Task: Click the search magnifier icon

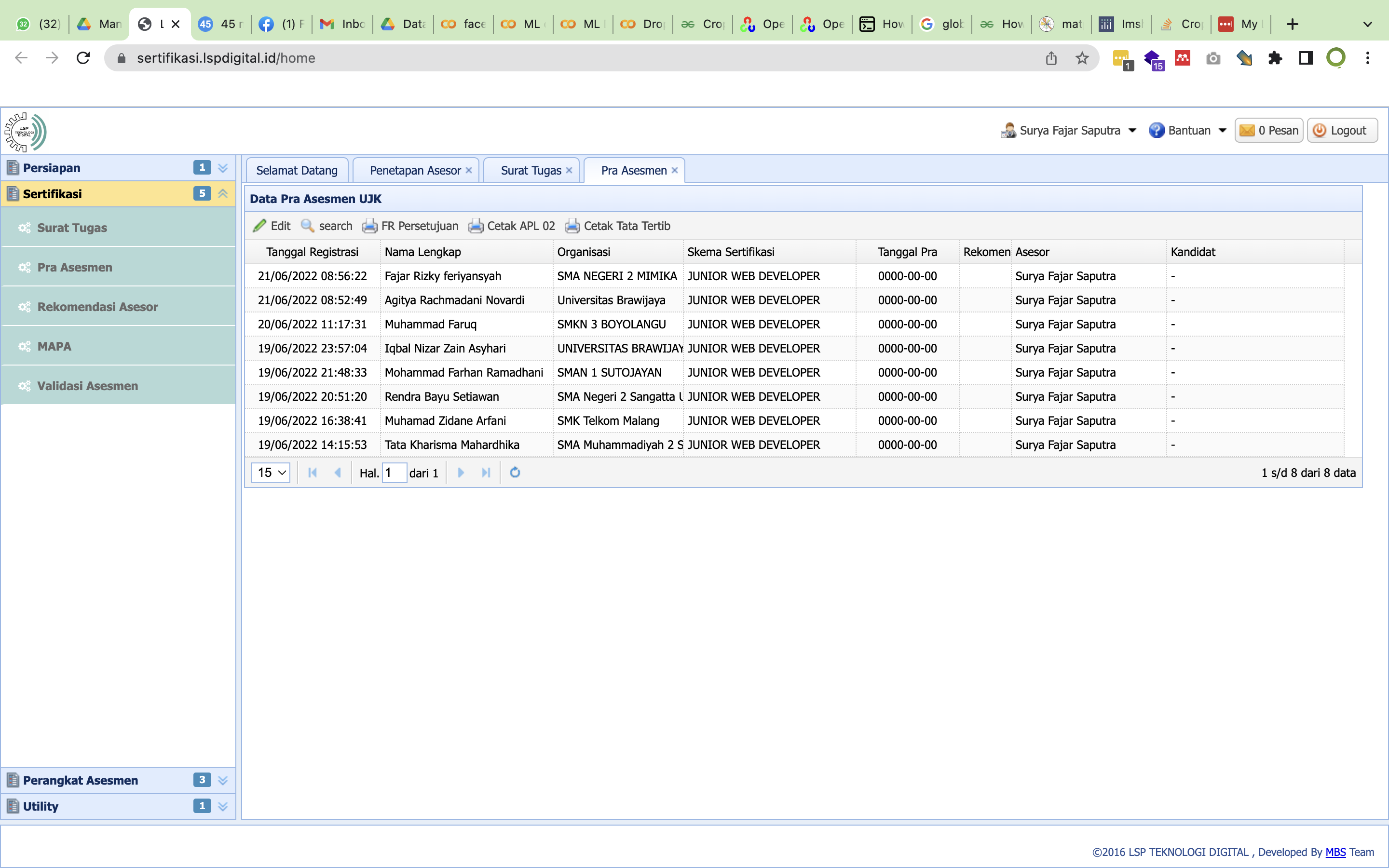Action: (x=308, y=226)
